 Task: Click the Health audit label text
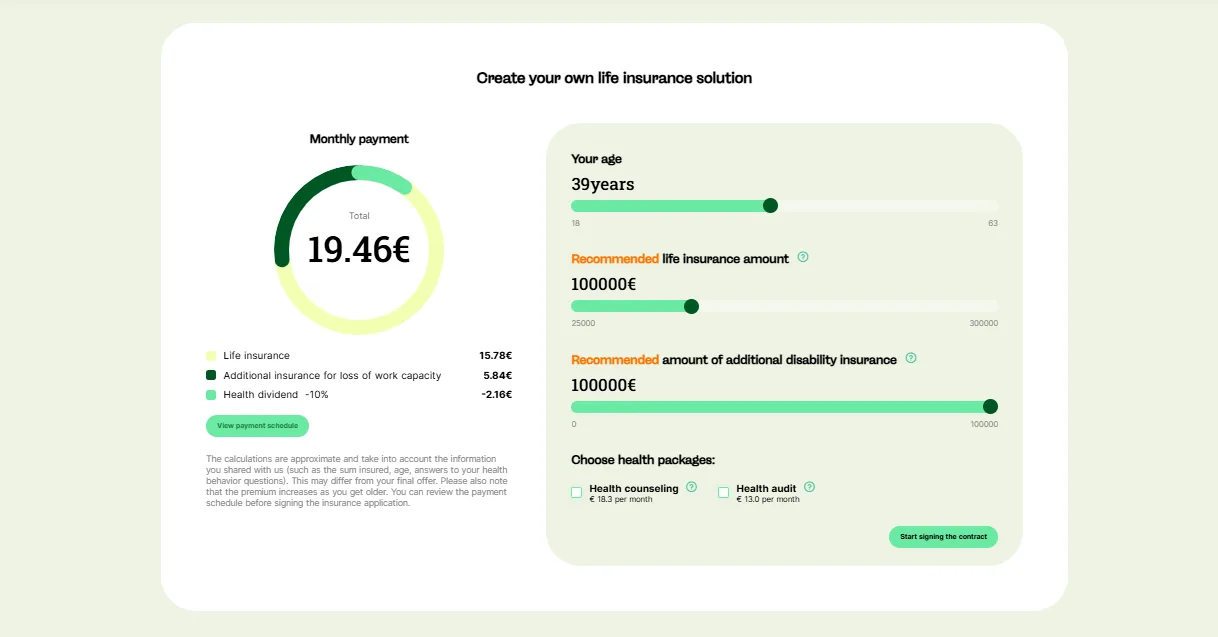(x=766, y=488)
